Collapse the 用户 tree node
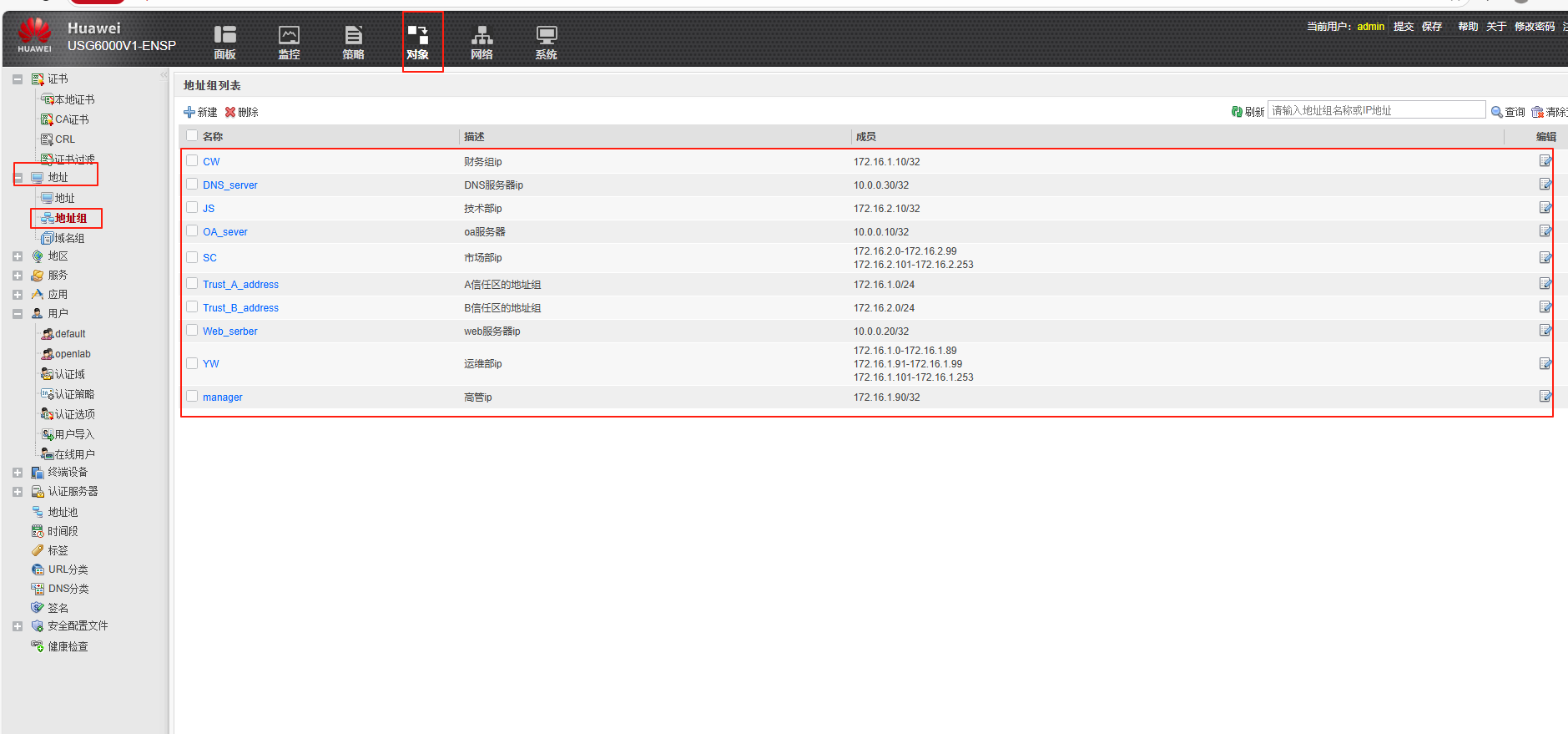The image size is (1568, 734). point(18,314)
